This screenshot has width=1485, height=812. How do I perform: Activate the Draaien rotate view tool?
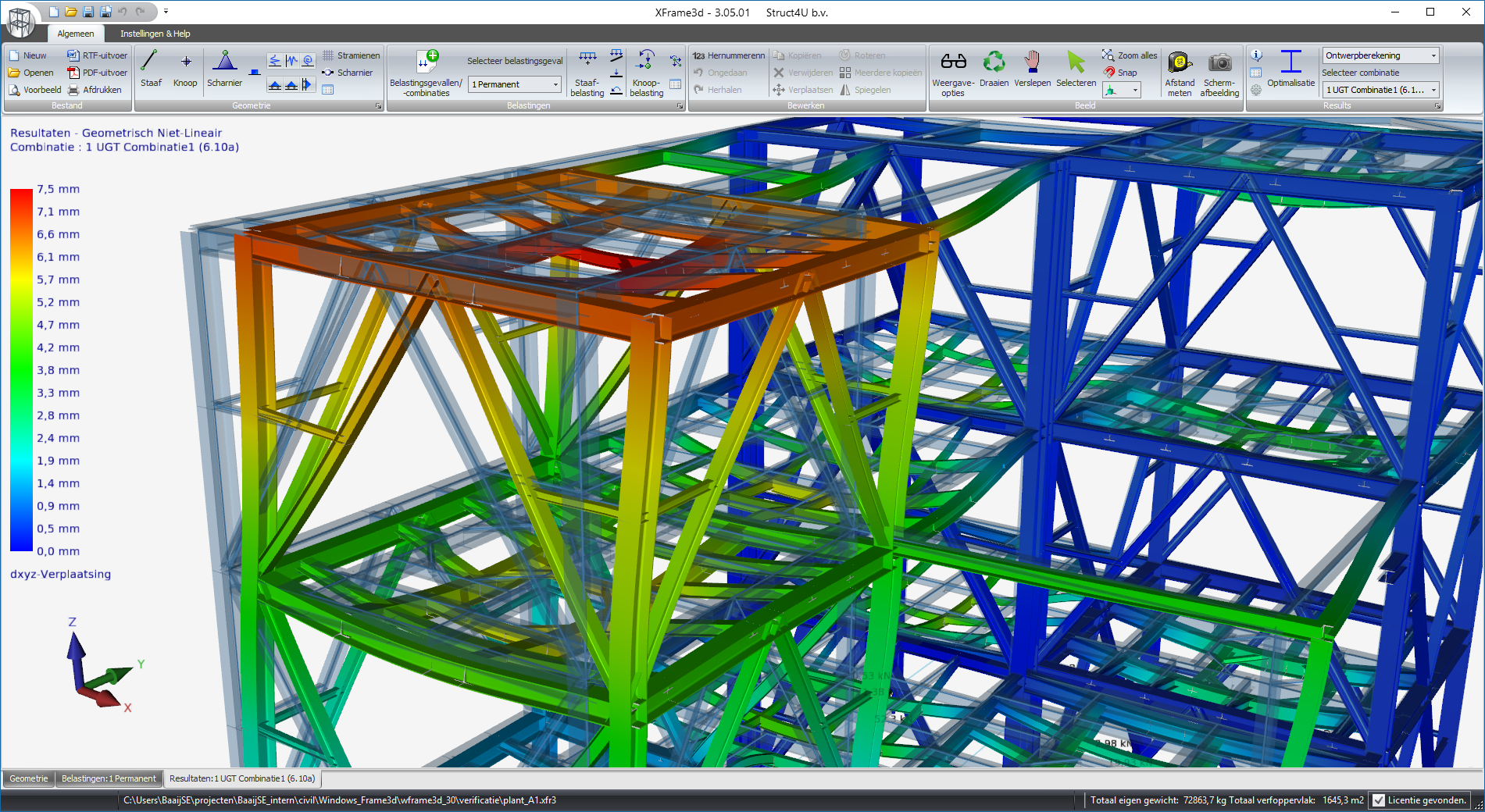pyautogui.click(x=994, y=69)
